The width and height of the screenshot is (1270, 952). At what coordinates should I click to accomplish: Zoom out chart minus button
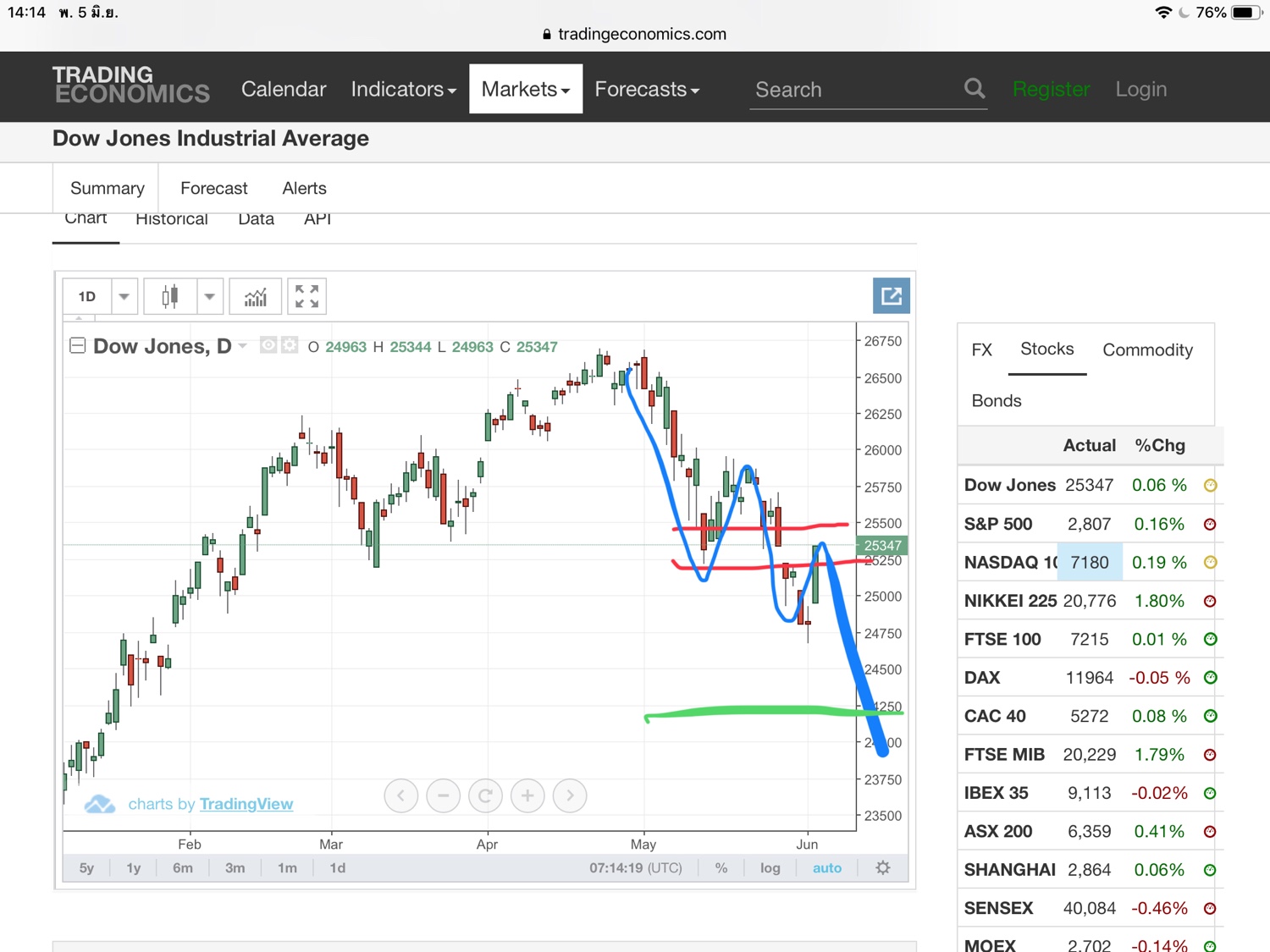pyautogui.click(x=443, y=795)
